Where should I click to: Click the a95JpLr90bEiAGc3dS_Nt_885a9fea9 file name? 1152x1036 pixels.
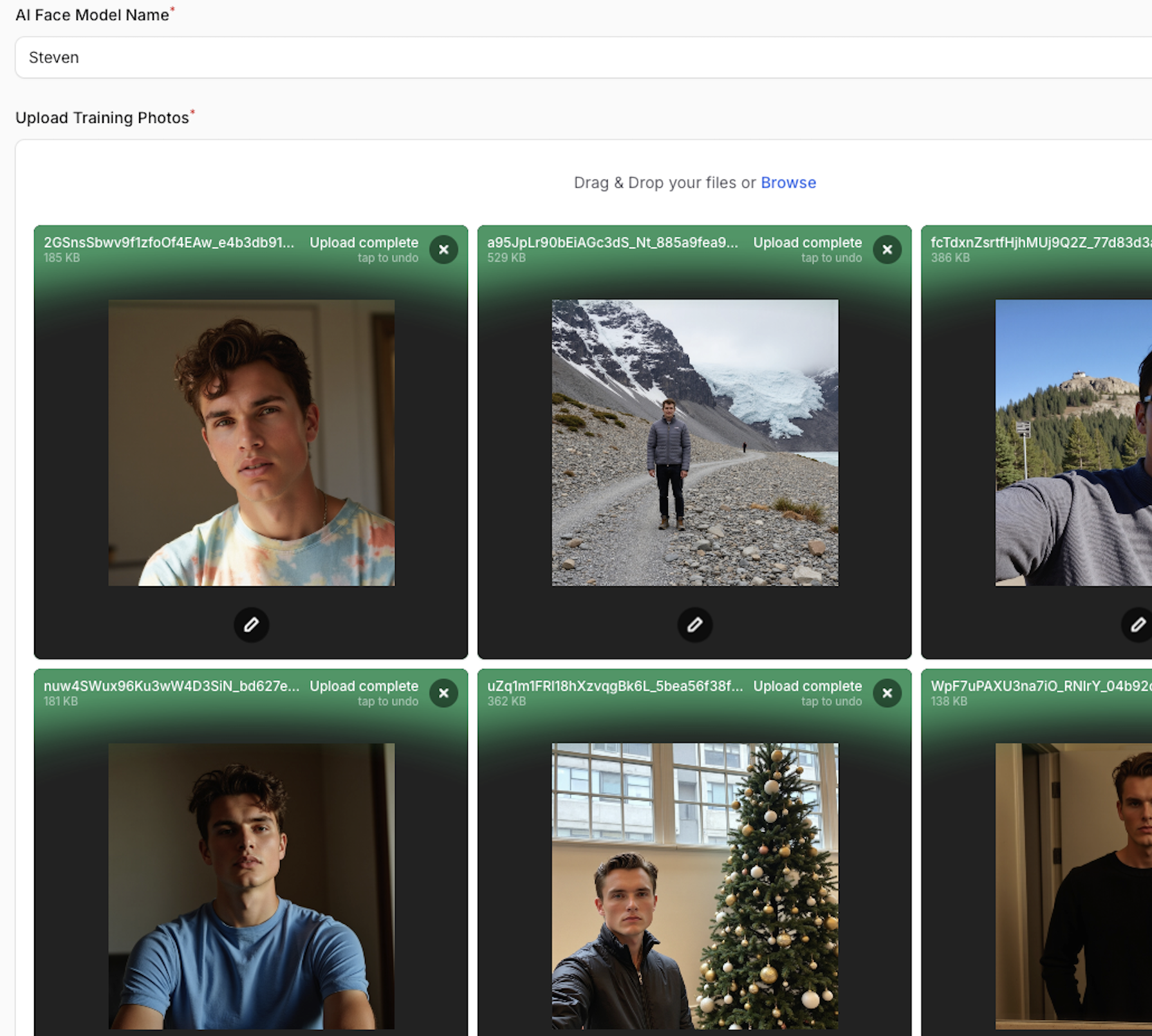[612, 243]
